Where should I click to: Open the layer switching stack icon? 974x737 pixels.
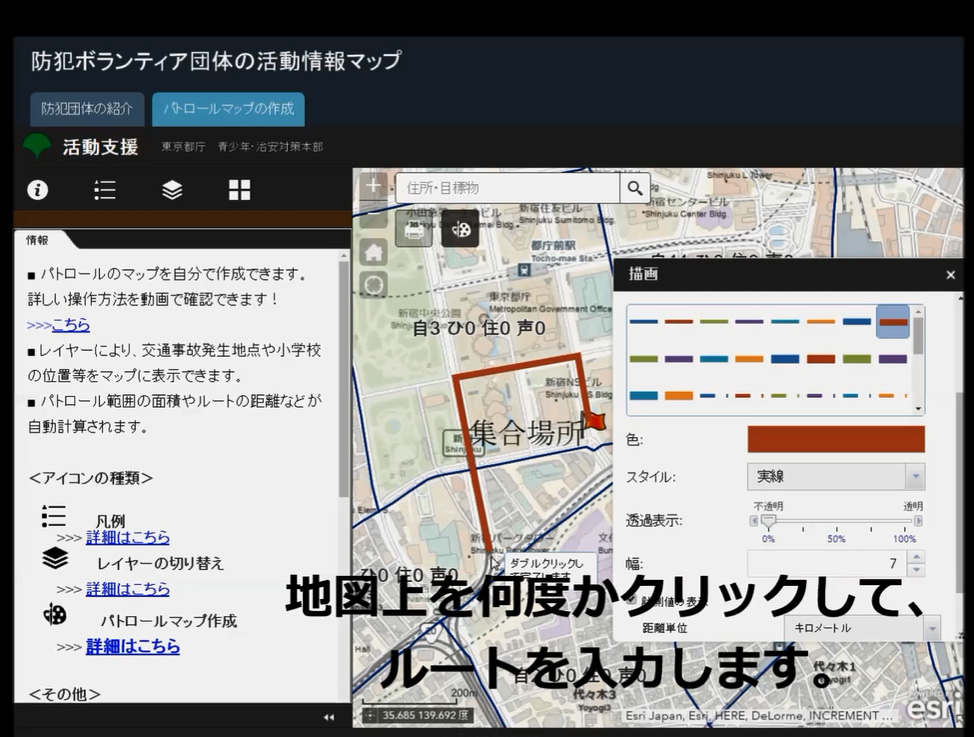point(172,190)
